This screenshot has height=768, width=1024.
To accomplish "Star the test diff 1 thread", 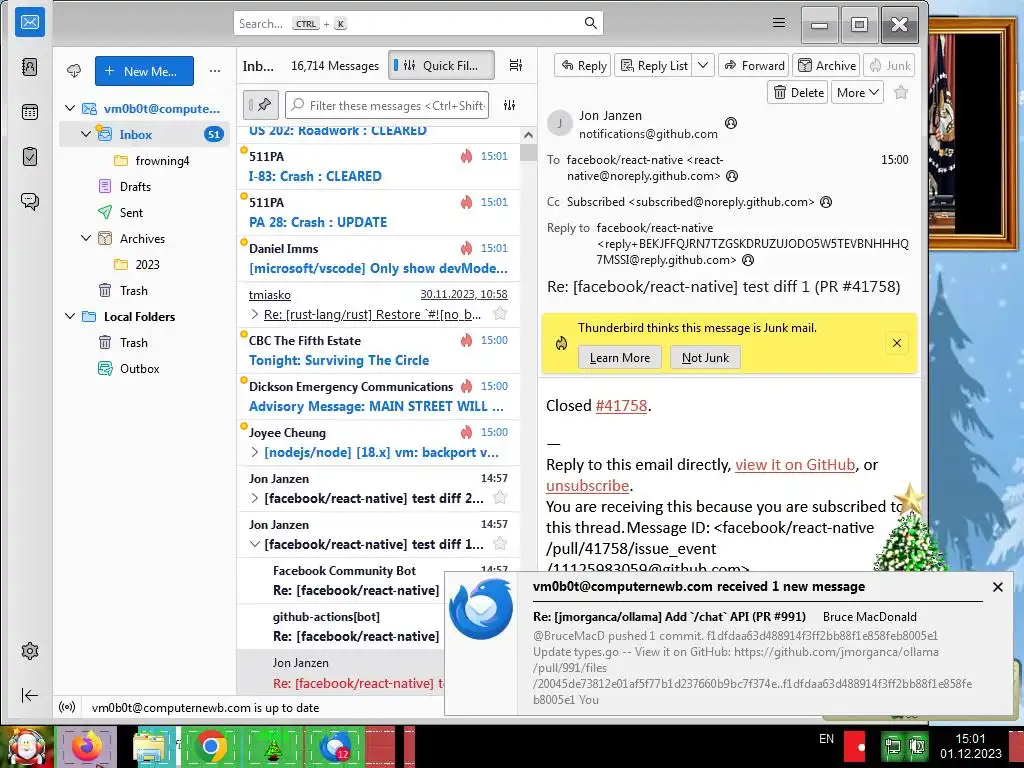I will tap(500, 543).
